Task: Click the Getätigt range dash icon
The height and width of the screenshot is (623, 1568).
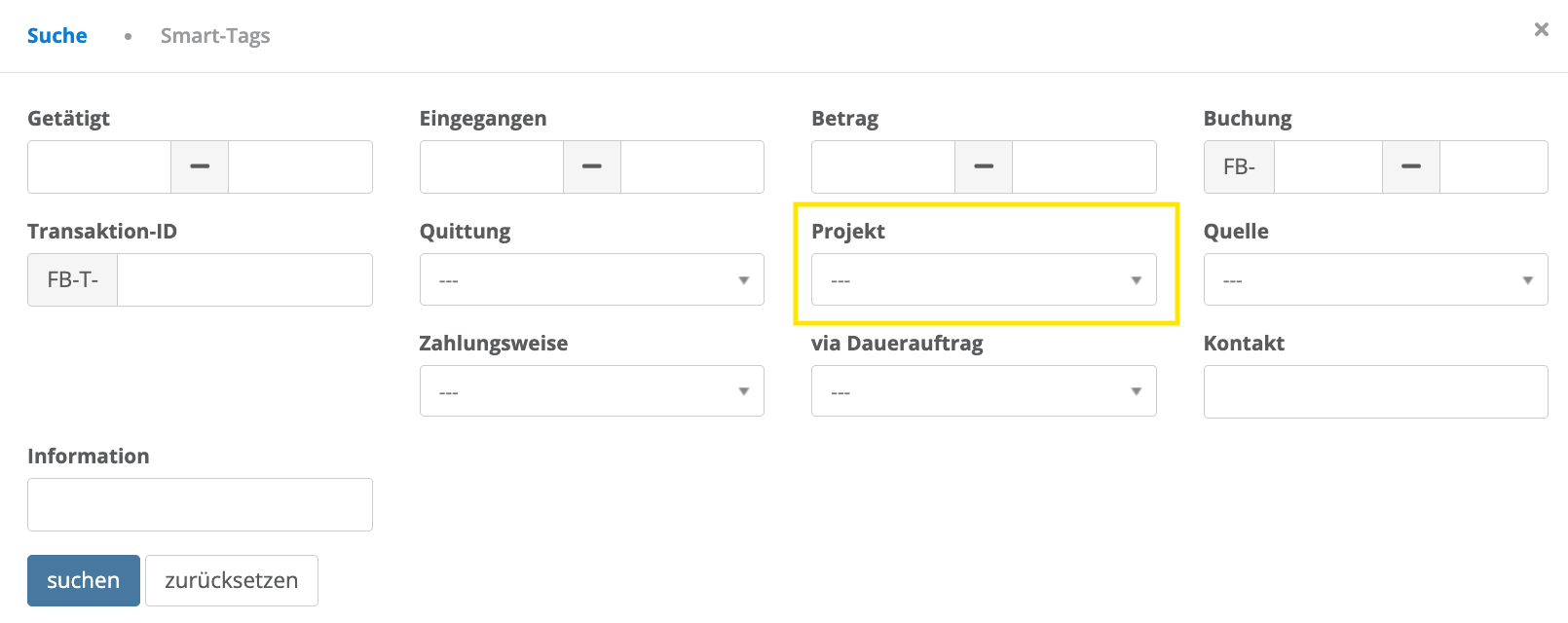Action: click(x=200, y=166)
